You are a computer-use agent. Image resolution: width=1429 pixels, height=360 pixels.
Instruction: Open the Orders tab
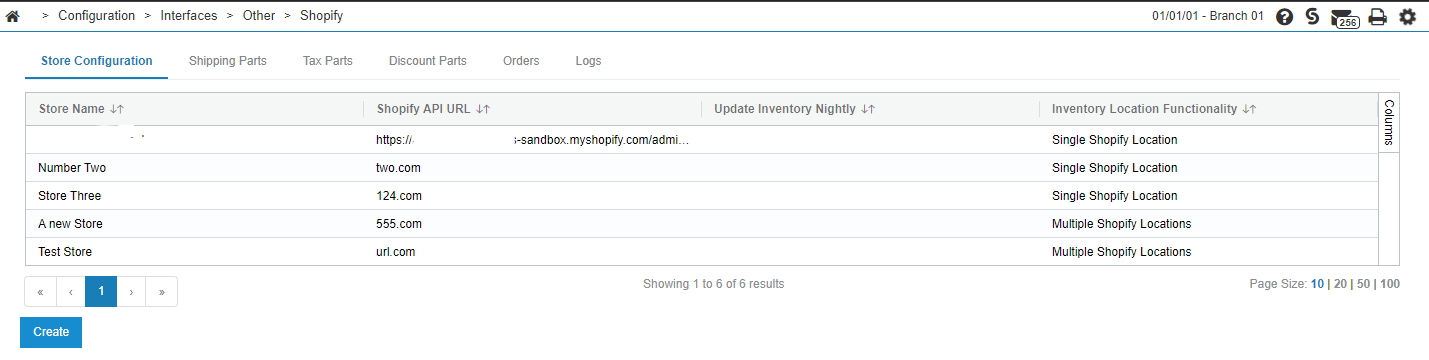(521, 61)
